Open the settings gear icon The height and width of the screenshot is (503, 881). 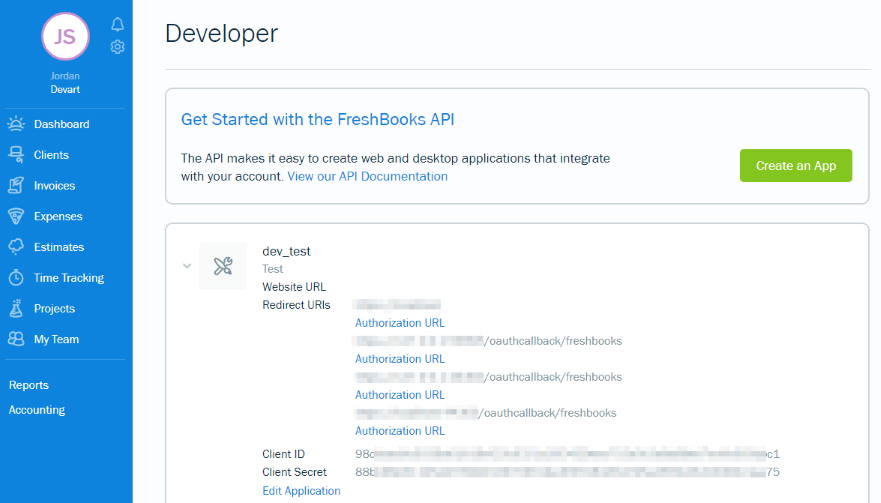point(117,47)
